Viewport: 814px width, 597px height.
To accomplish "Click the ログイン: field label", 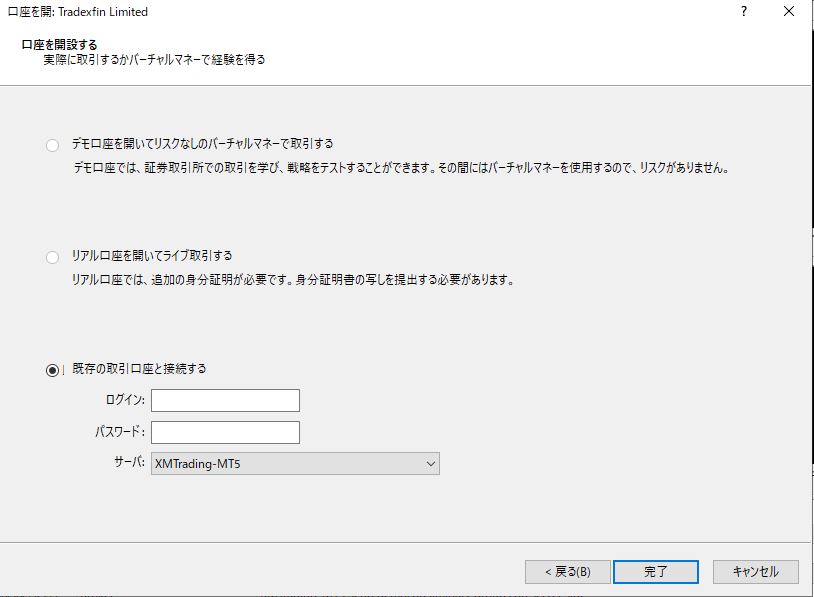I will click(125, 399).
